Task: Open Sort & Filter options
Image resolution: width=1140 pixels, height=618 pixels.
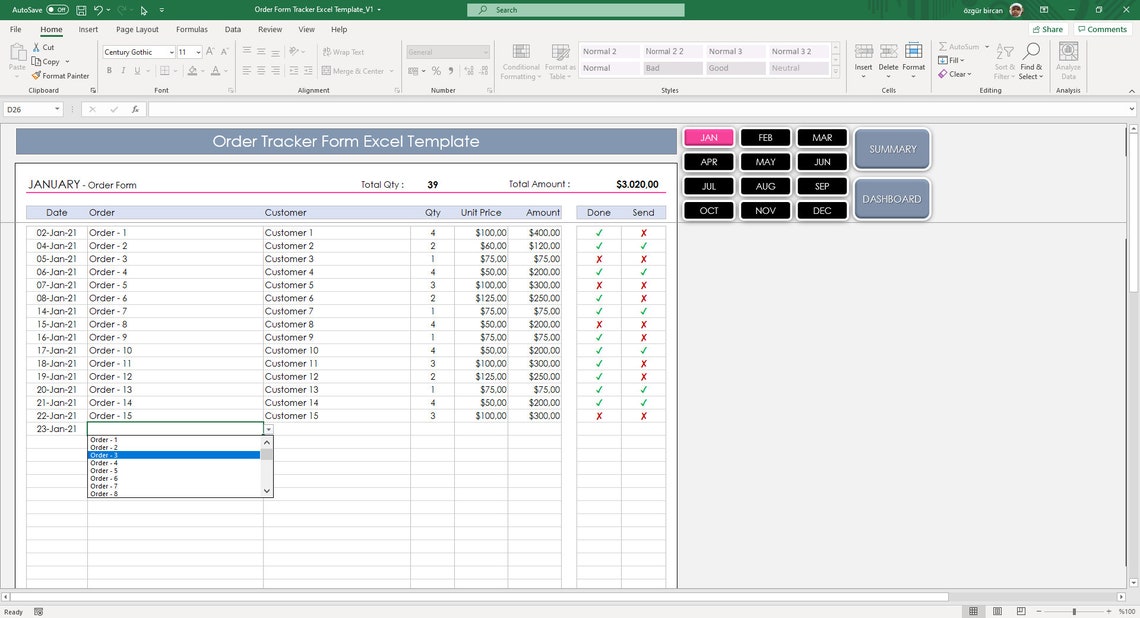Action: pyautogui.click(x=1005, y=64)
